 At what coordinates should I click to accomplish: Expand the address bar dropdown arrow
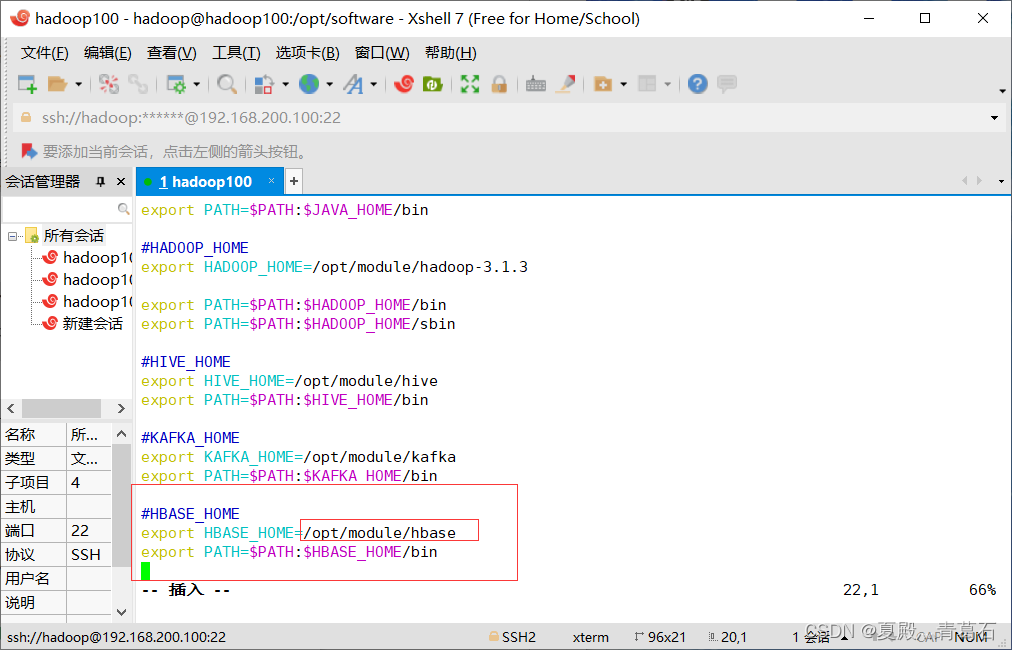(994, 117)
